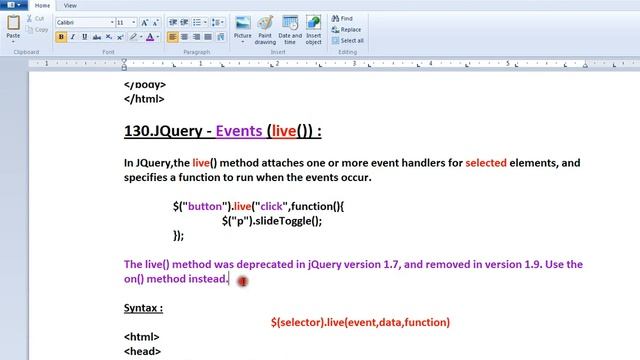Click the $("button").live("click",function(){ line
This screenshot has width=640, height=360.
coord(258,206)
